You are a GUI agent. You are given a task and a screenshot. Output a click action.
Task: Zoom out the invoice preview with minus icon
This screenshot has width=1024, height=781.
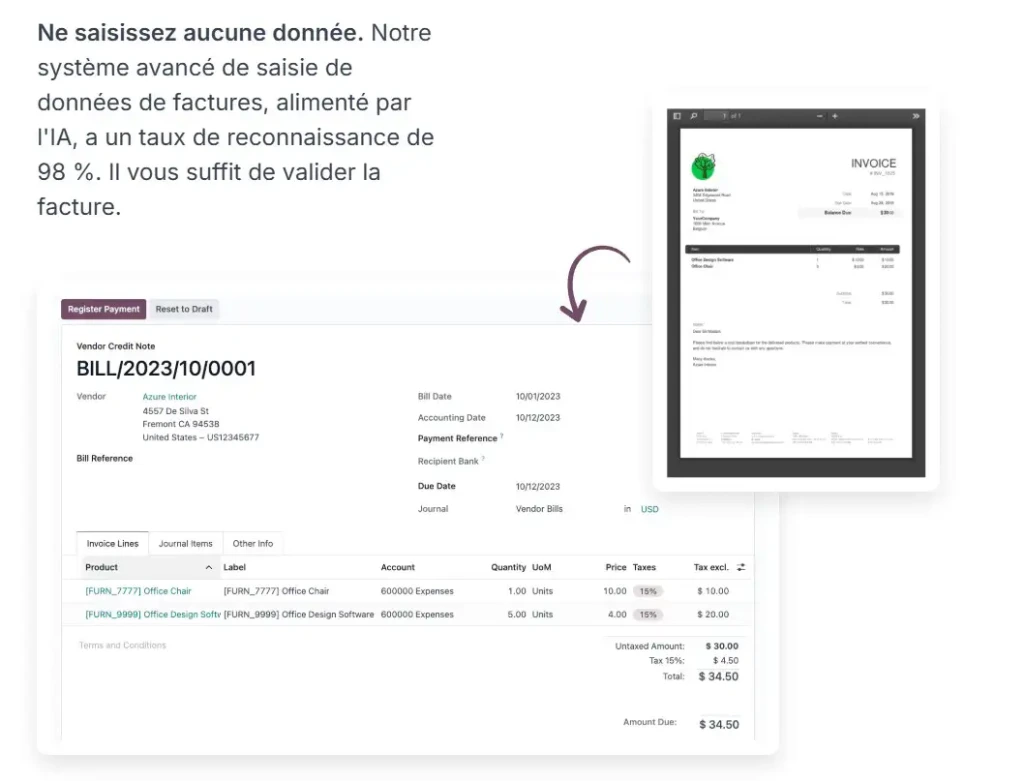pos(820,115)
